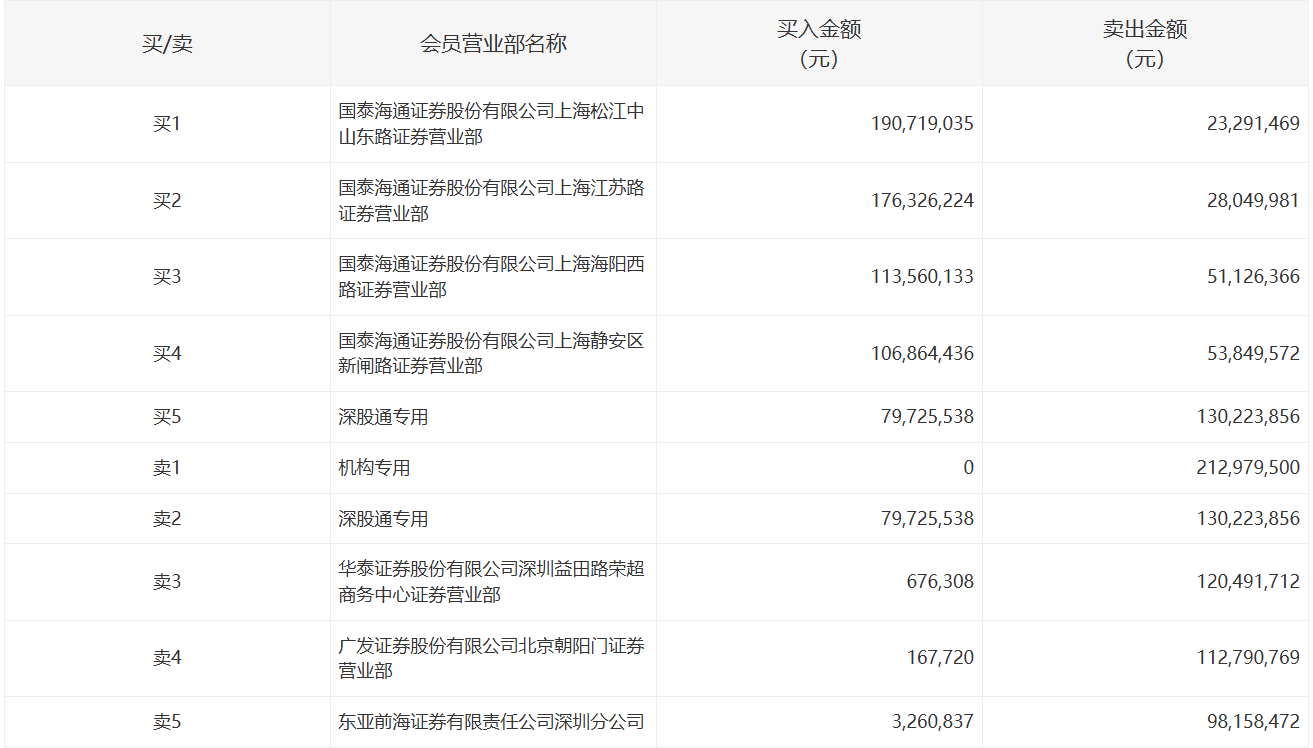Select the 买3 row label

click(x=167, y=277)
